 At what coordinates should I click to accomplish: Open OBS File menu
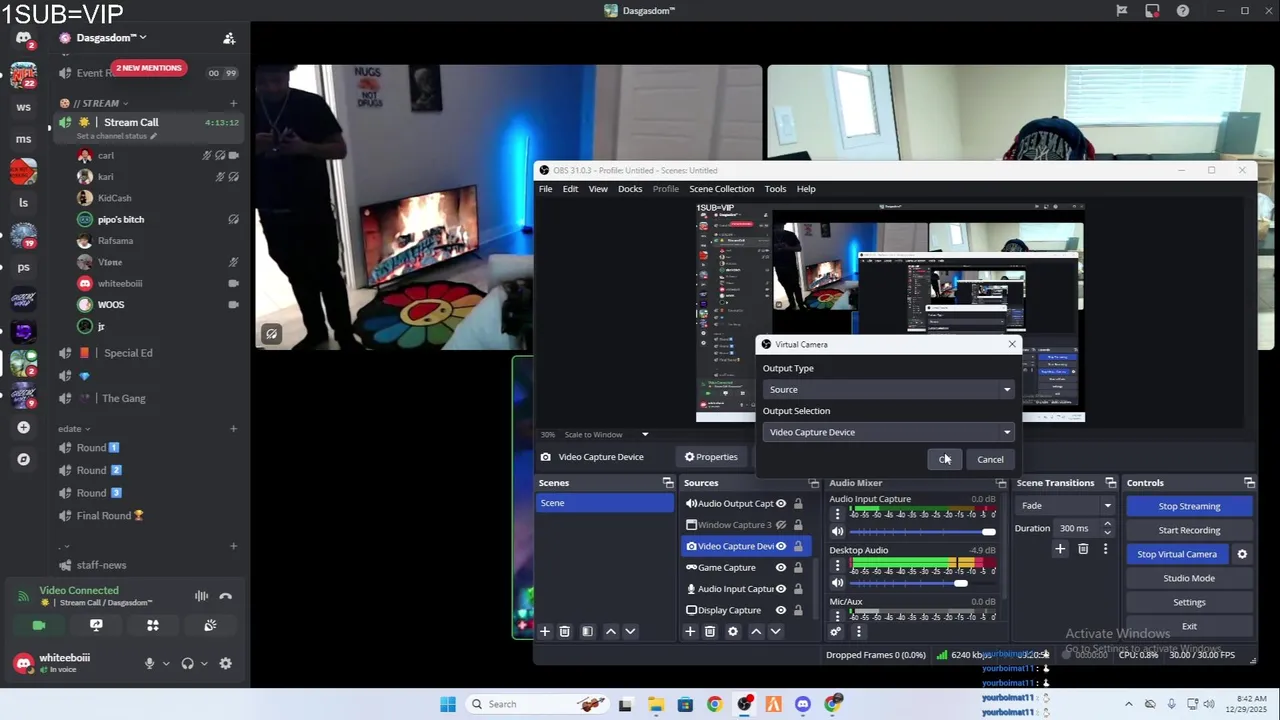(546, 189)
